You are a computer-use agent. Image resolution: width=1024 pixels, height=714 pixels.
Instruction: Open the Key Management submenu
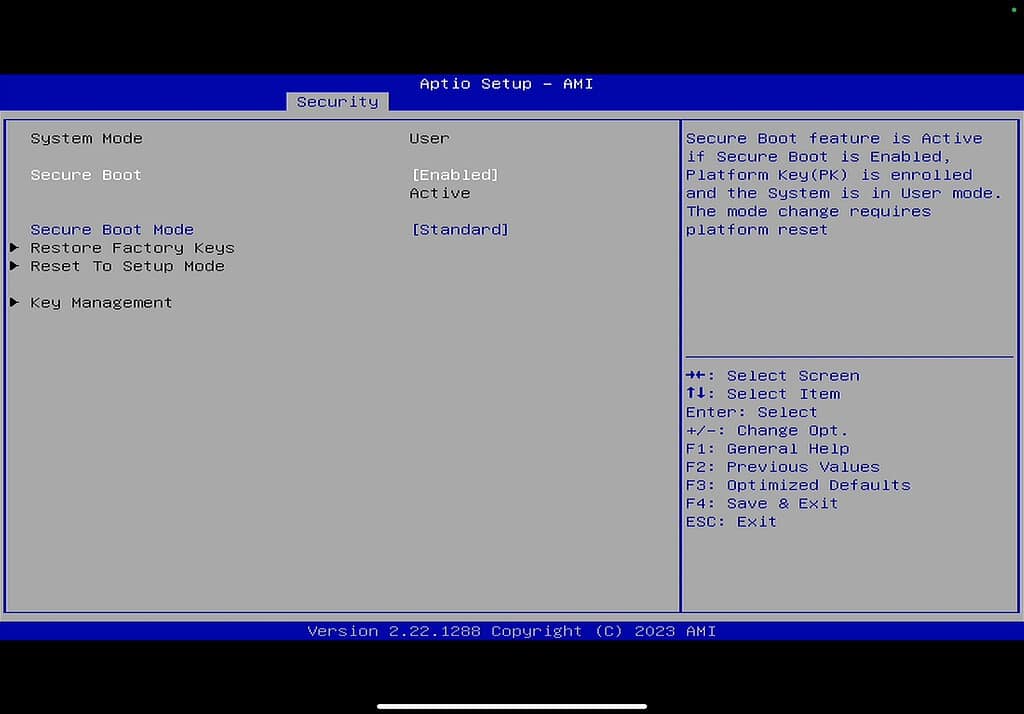coord(101,303)
